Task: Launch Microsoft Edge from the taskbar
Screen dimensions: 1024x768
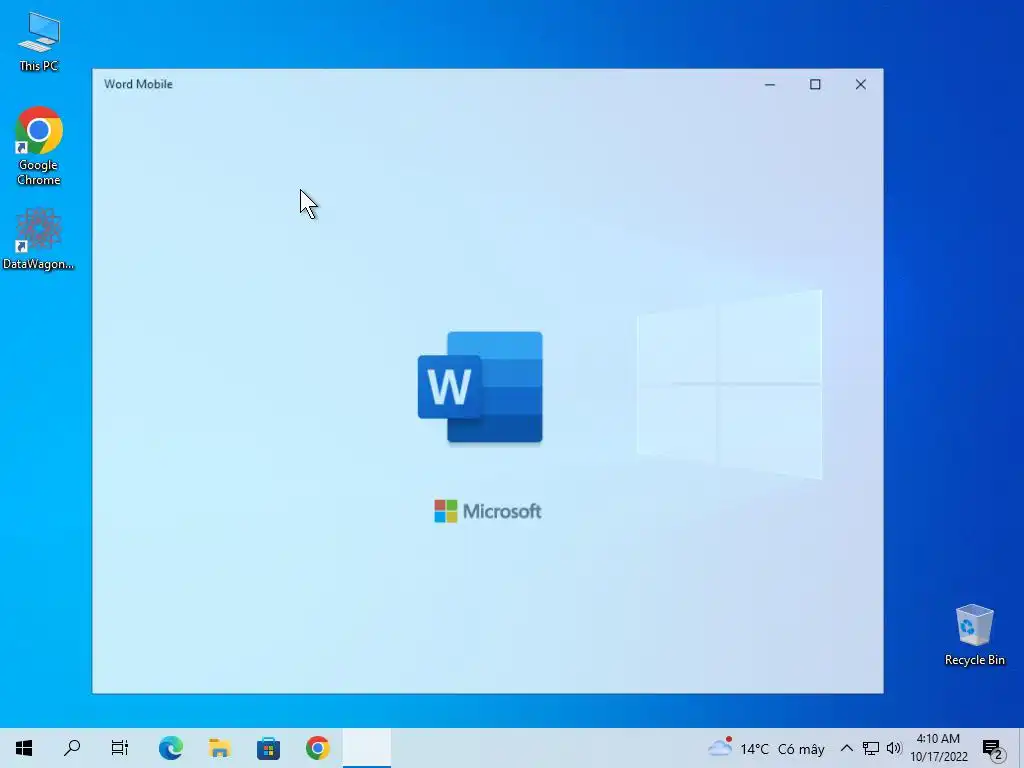Action: [170, 748]
